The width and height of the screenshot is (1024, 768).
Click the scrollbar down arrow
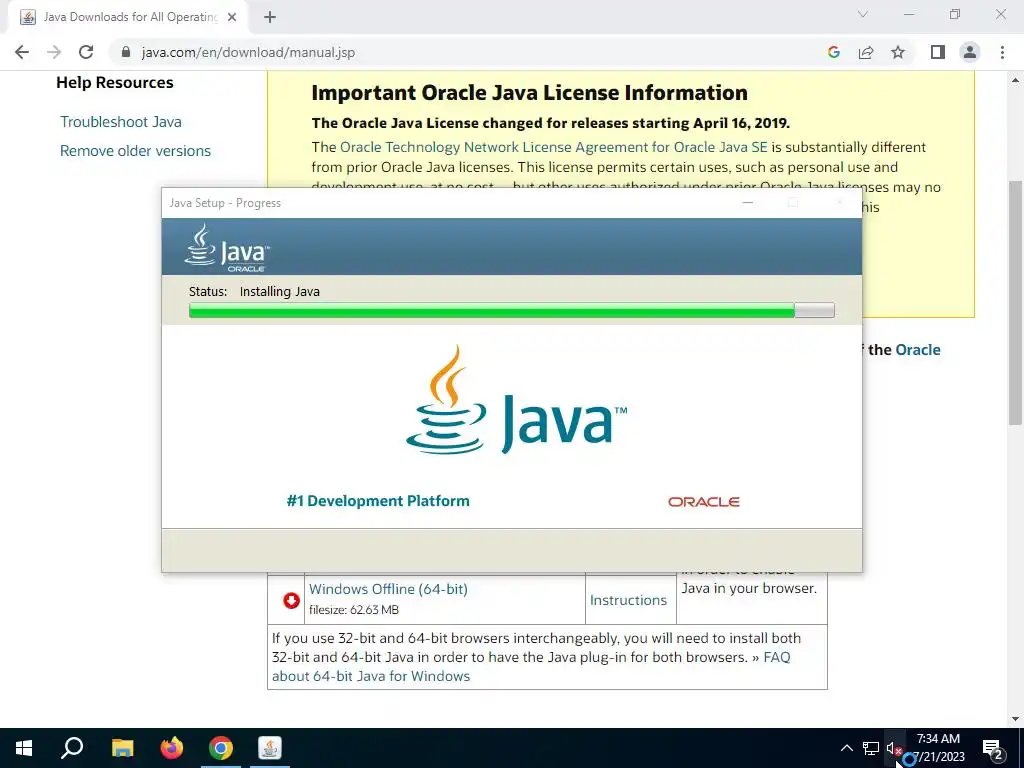(x=1015, y=719)
